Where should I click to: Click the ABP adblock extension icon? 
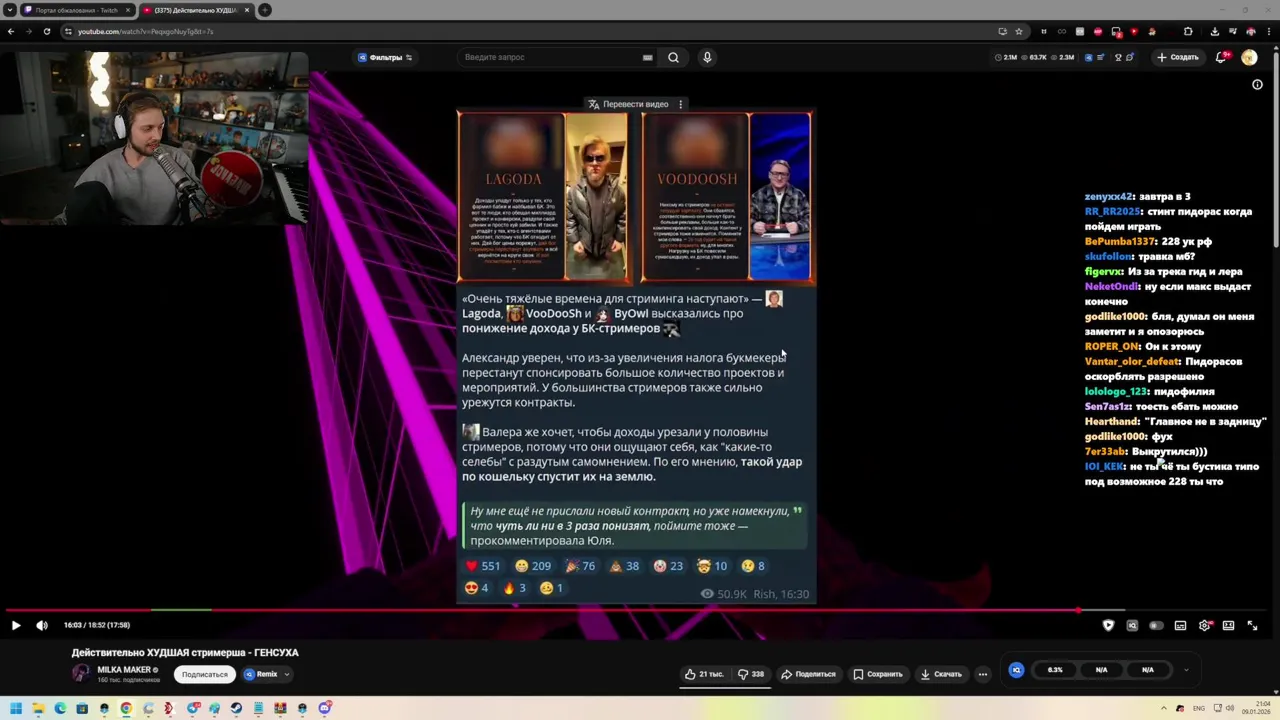1098,31
